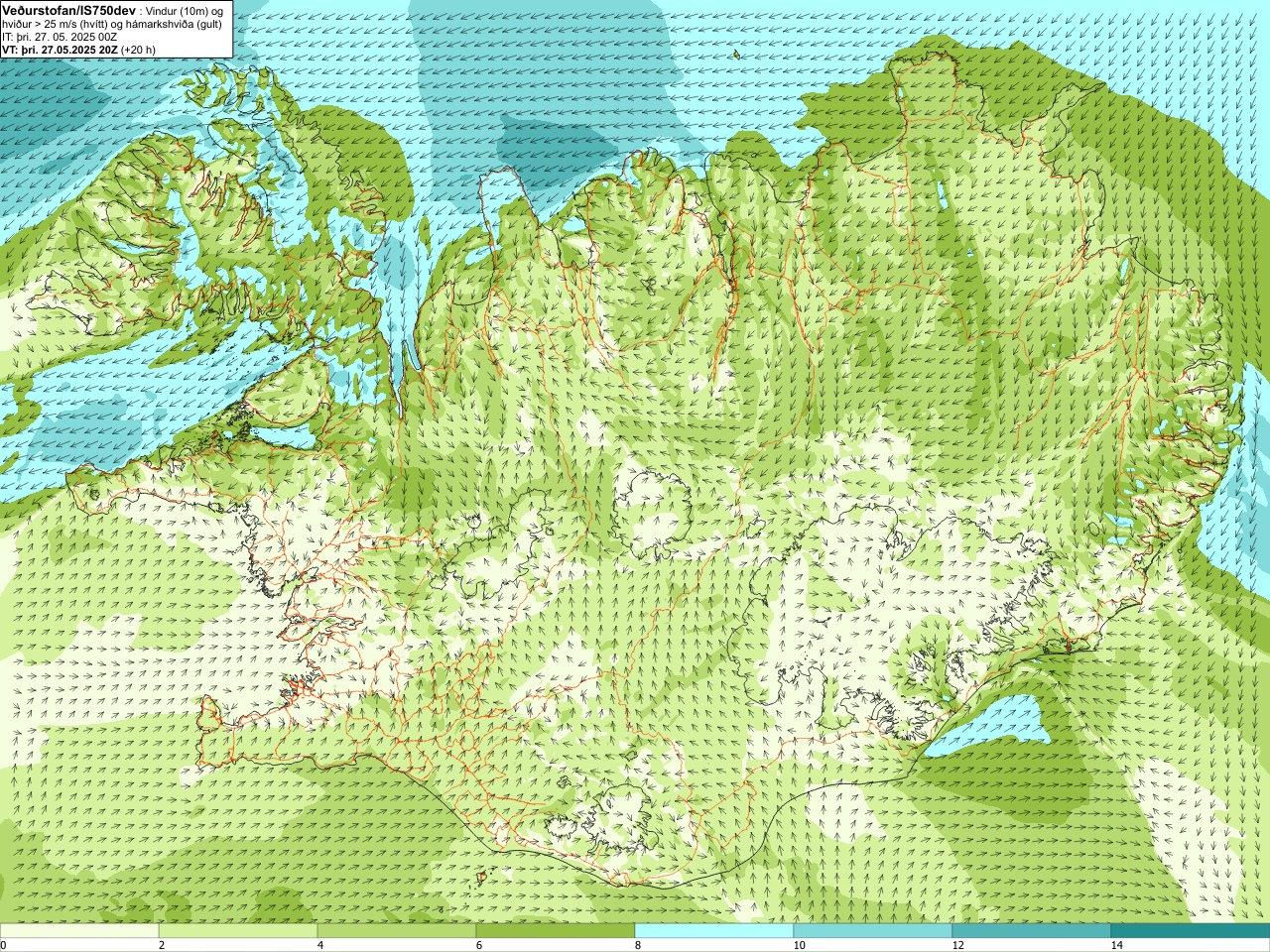The image size is (1270, 952).
Task: Click the legend tick label '10'
Action: click(x=799, y=945)
